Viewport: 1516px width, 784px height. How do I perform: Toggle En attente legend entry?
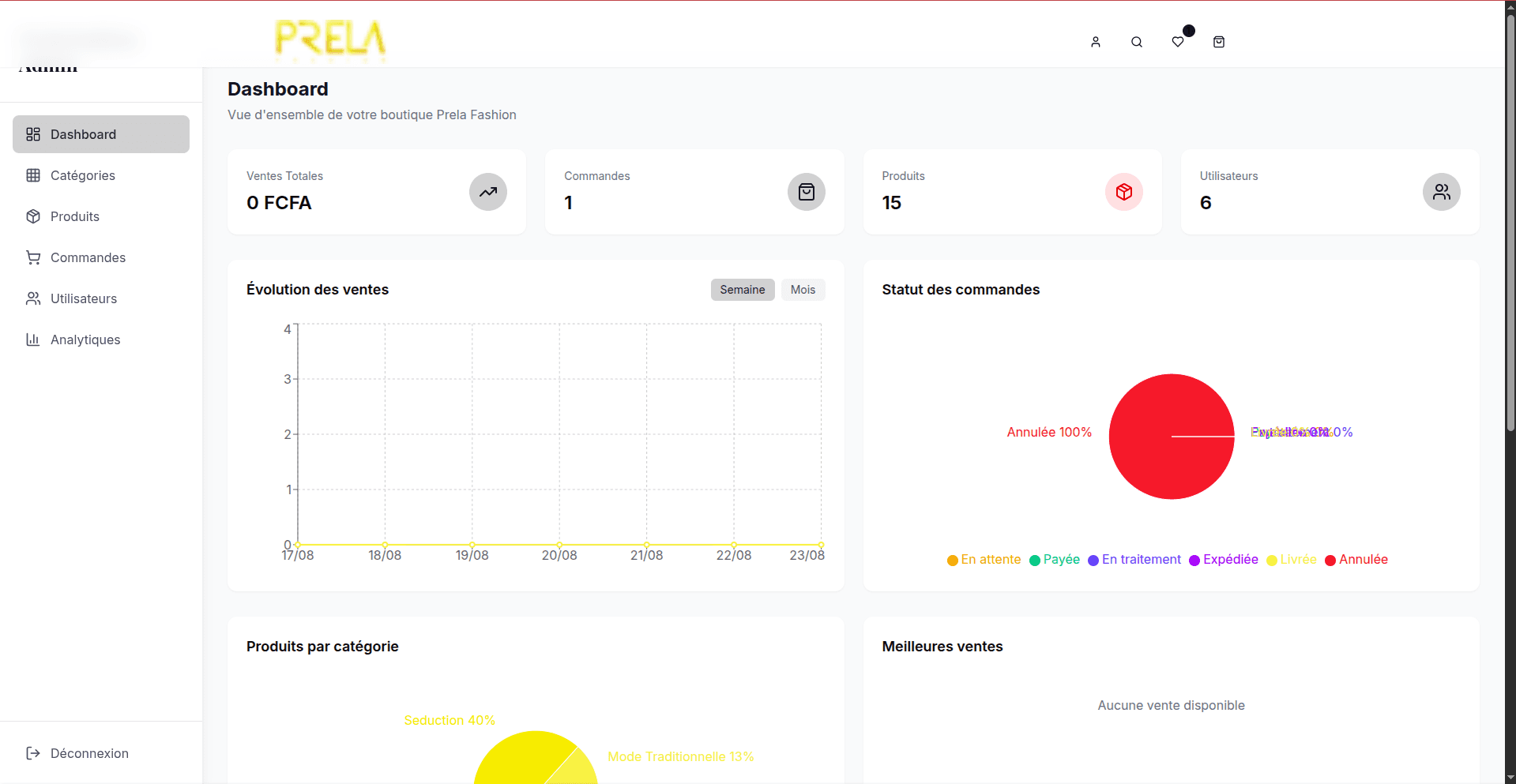[984, 560]
